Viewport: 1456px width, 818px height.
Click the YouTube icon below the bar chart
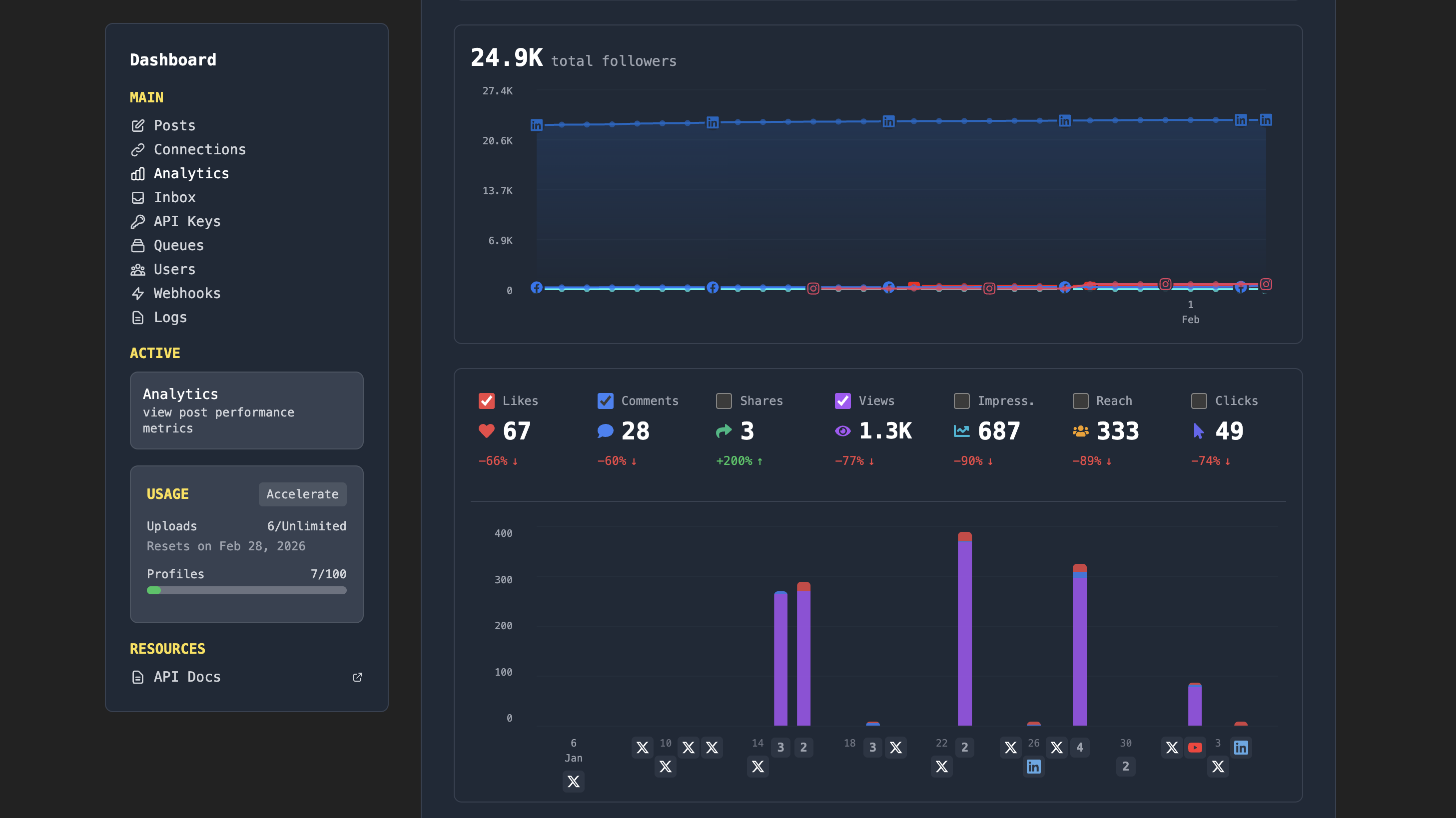pos(1195,748)
